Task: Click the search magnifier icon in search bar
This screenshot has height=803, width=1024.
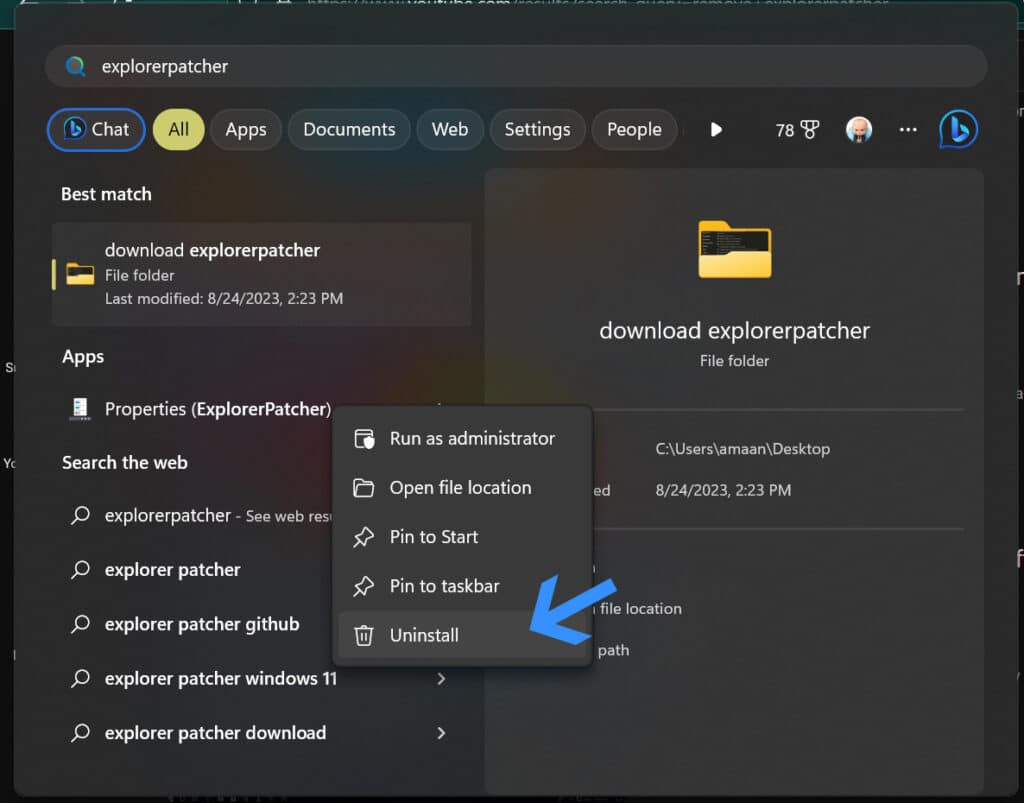Action: coord(75,66)
